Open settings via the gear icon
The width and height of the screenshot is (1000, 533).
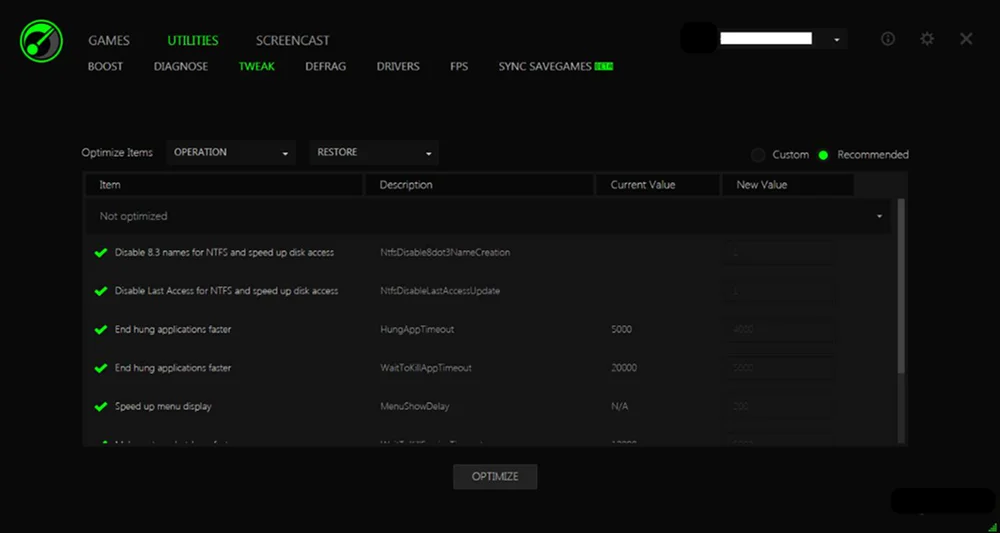click(x=927, y=39)
